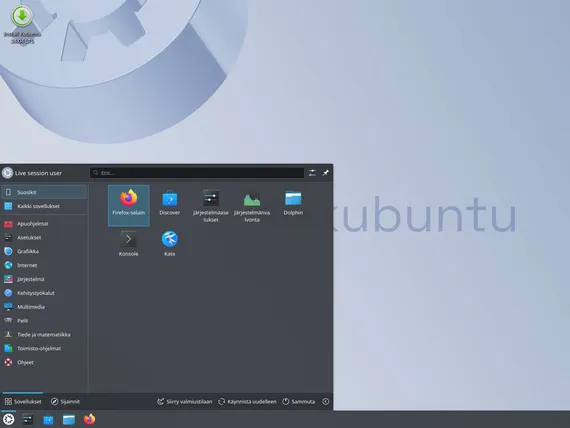Viewport: 570px width, 428px height.
Task: Open Tiede ja matematiikka category
Action: pyautogui.click(x=44, y=335)
